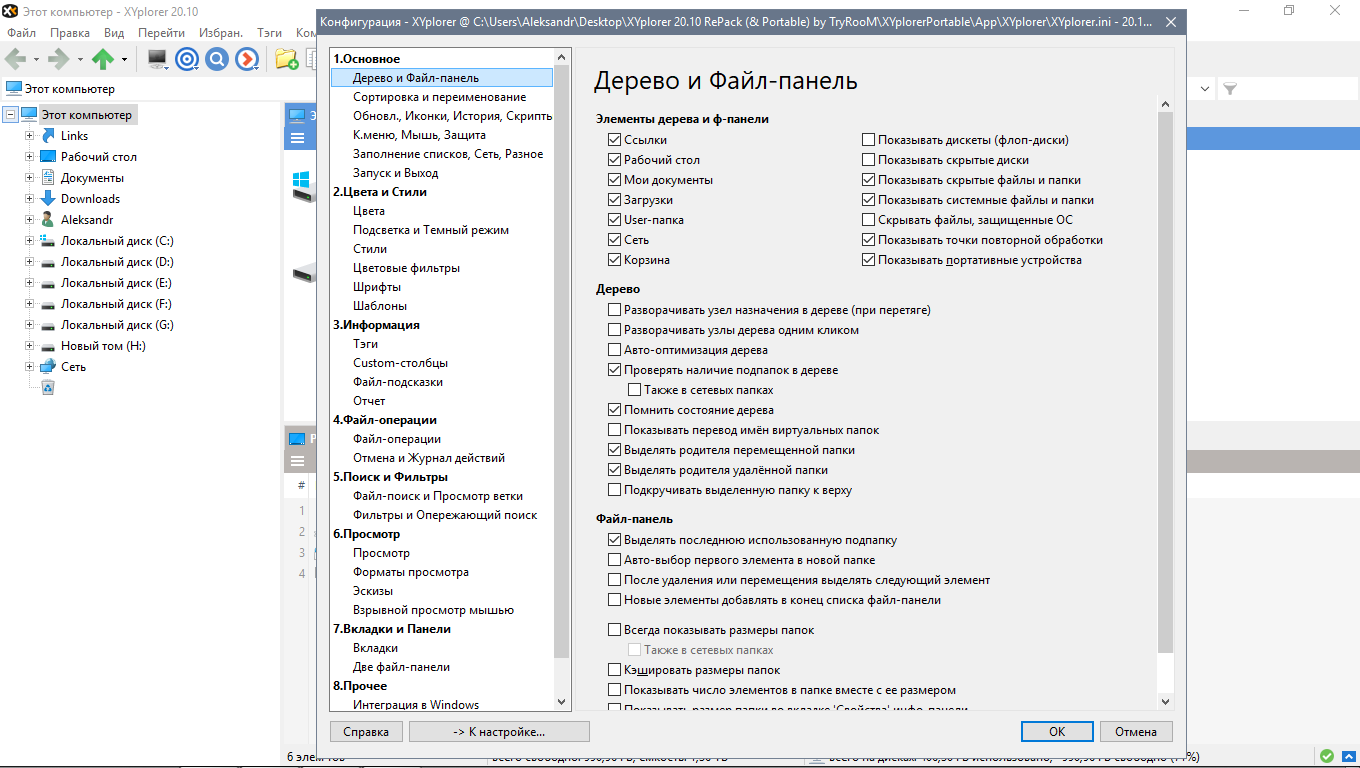Open the Вид menu
1360x768 pixels.
(114, 33)
